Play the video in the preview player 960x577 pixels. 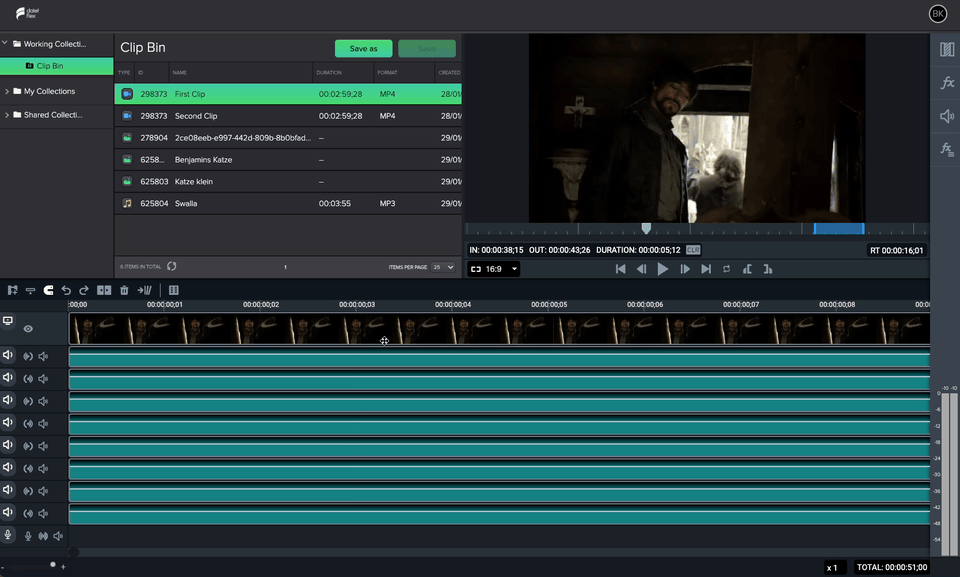[662, 269]
